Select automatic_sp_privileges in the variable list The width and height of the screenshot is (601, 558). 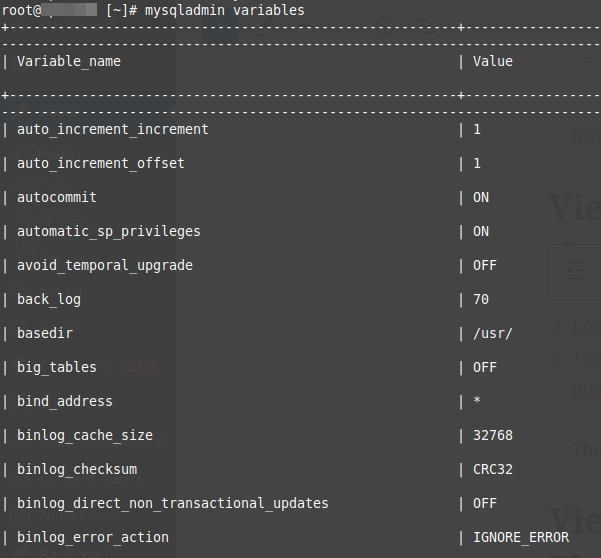pyautogui.click(x=108, y=231)
